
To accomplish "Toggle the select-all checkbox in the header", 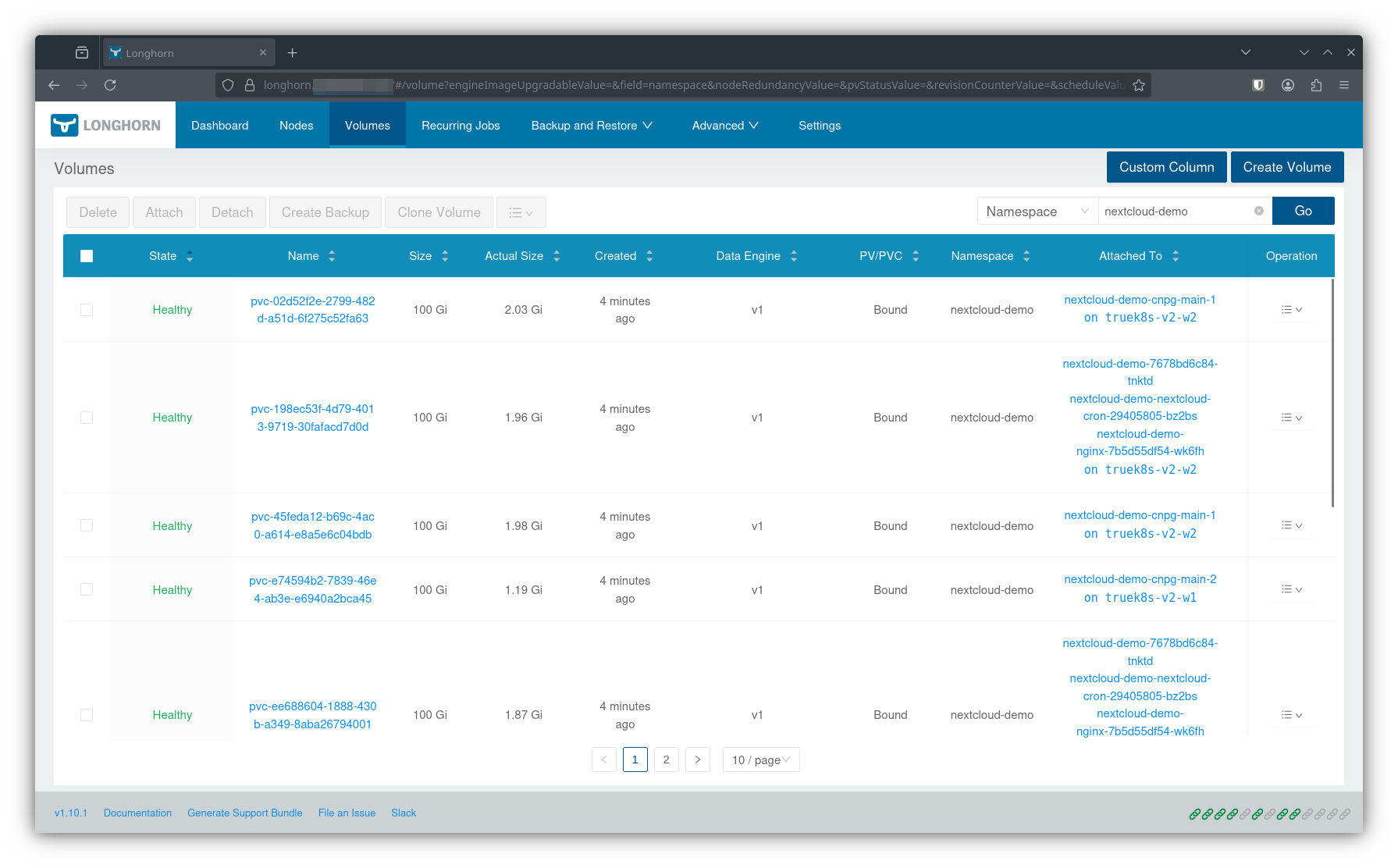I will click(x=87, y=256).
